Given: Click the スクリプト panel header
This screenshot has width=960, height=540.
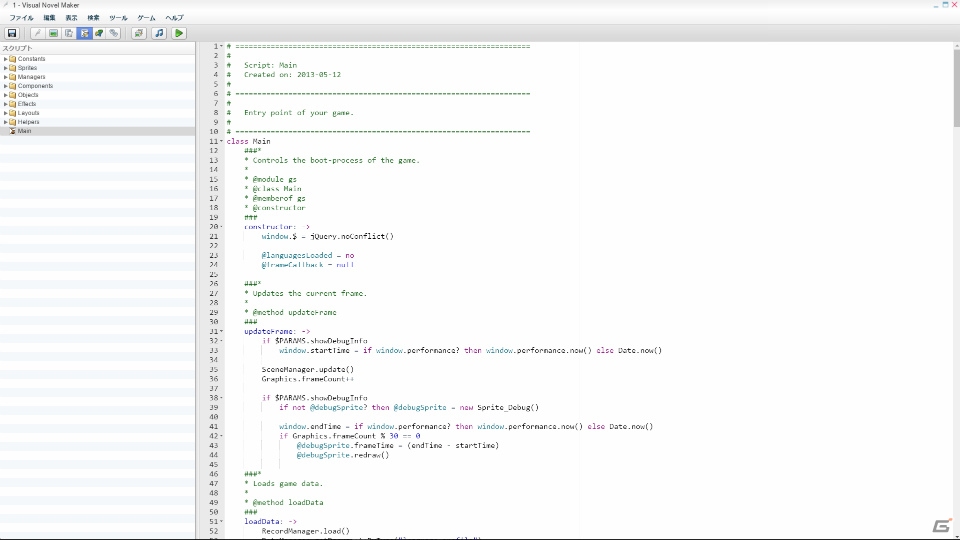Looking at the screenshot, I should 17,48.
